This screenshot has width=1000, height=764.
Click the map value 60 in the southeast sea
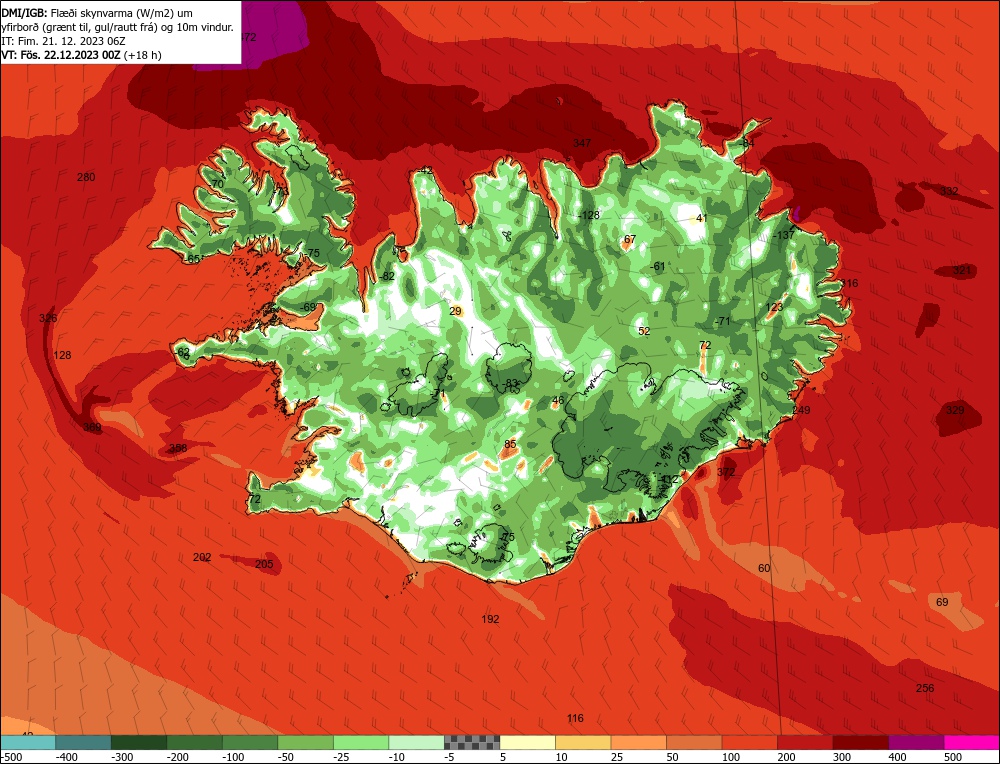point(764,568)
